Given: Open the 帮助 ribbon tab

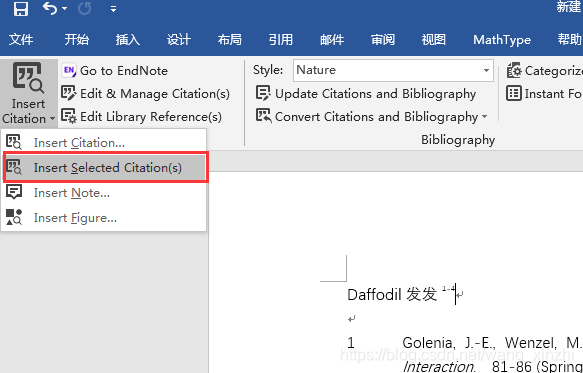Looking at the screenshot, I should tap(570, 39).
